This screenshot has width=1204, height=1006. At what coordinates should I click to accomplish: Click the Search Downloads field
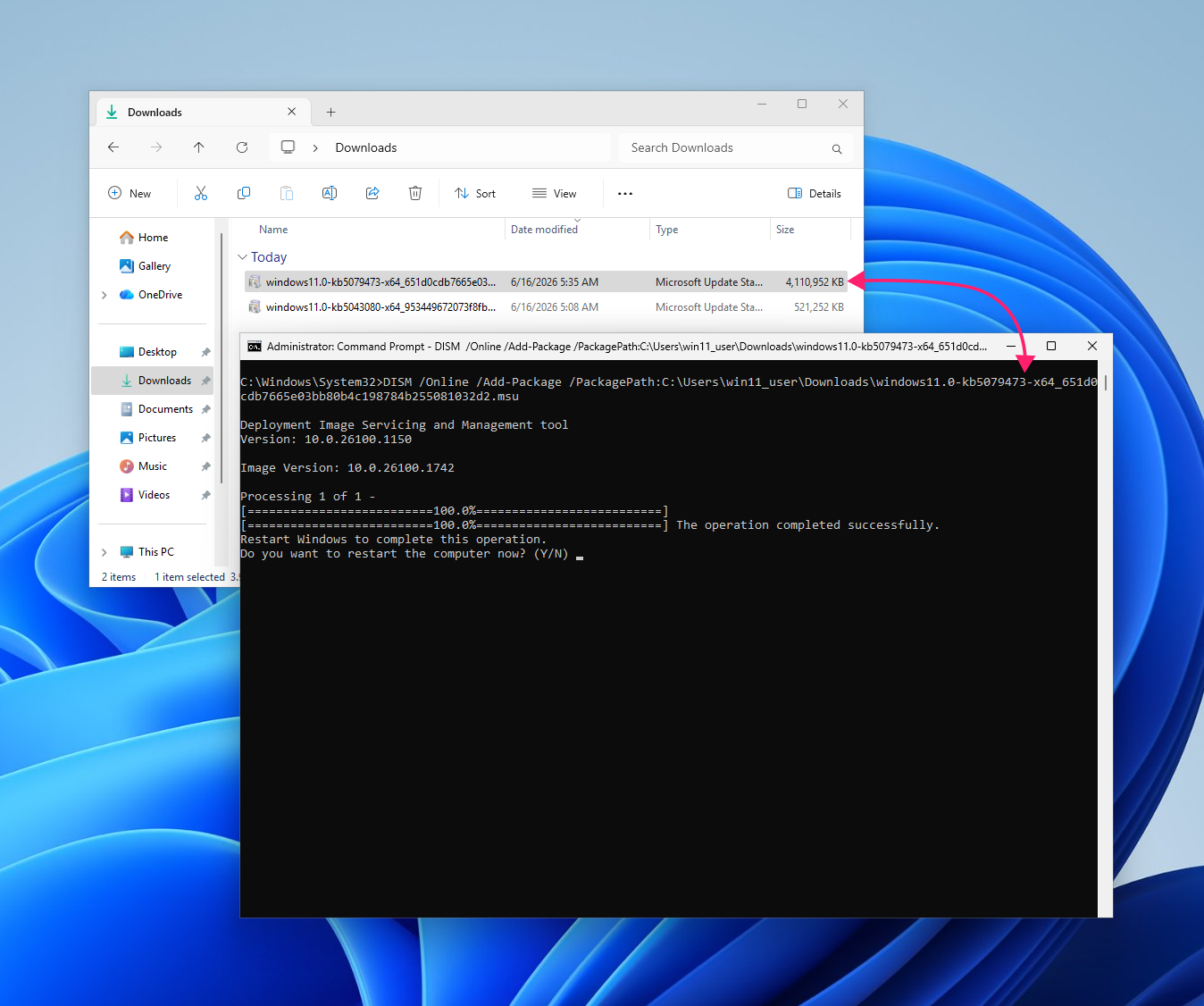(x=735, y=148)
